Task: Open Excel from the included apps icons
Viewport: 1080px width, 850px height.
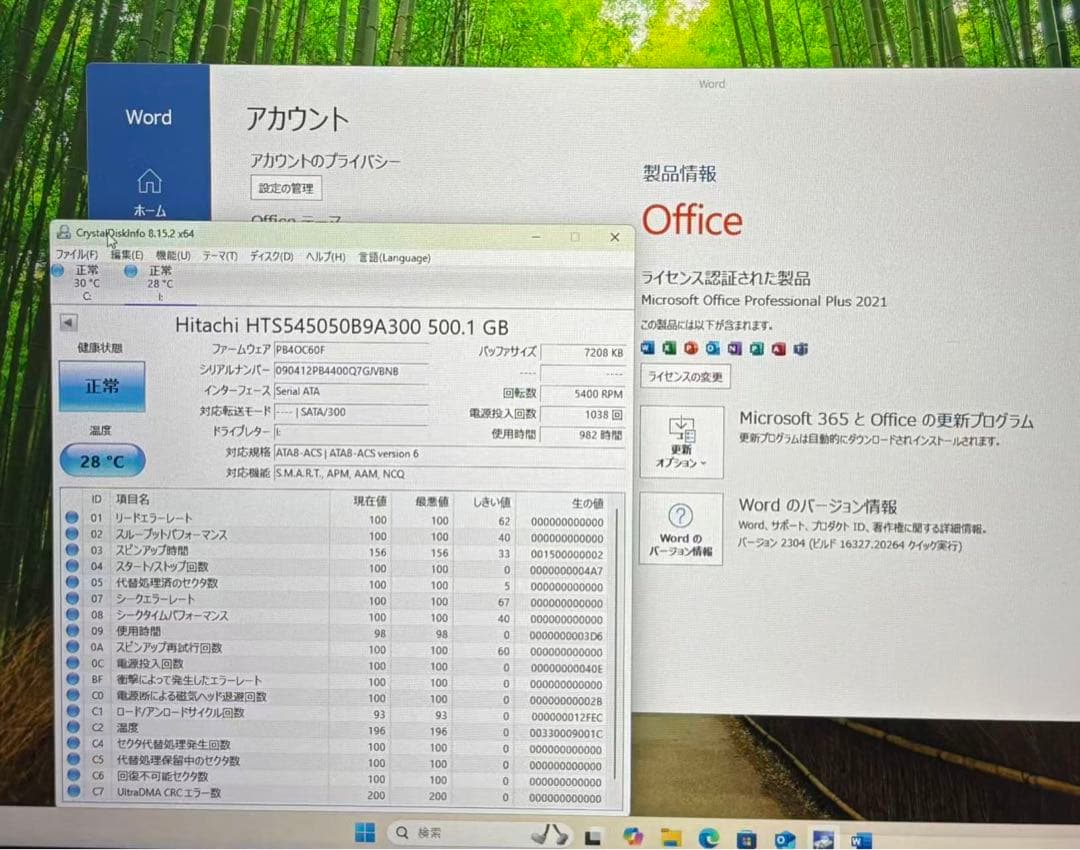Action: tap(668, 347)
